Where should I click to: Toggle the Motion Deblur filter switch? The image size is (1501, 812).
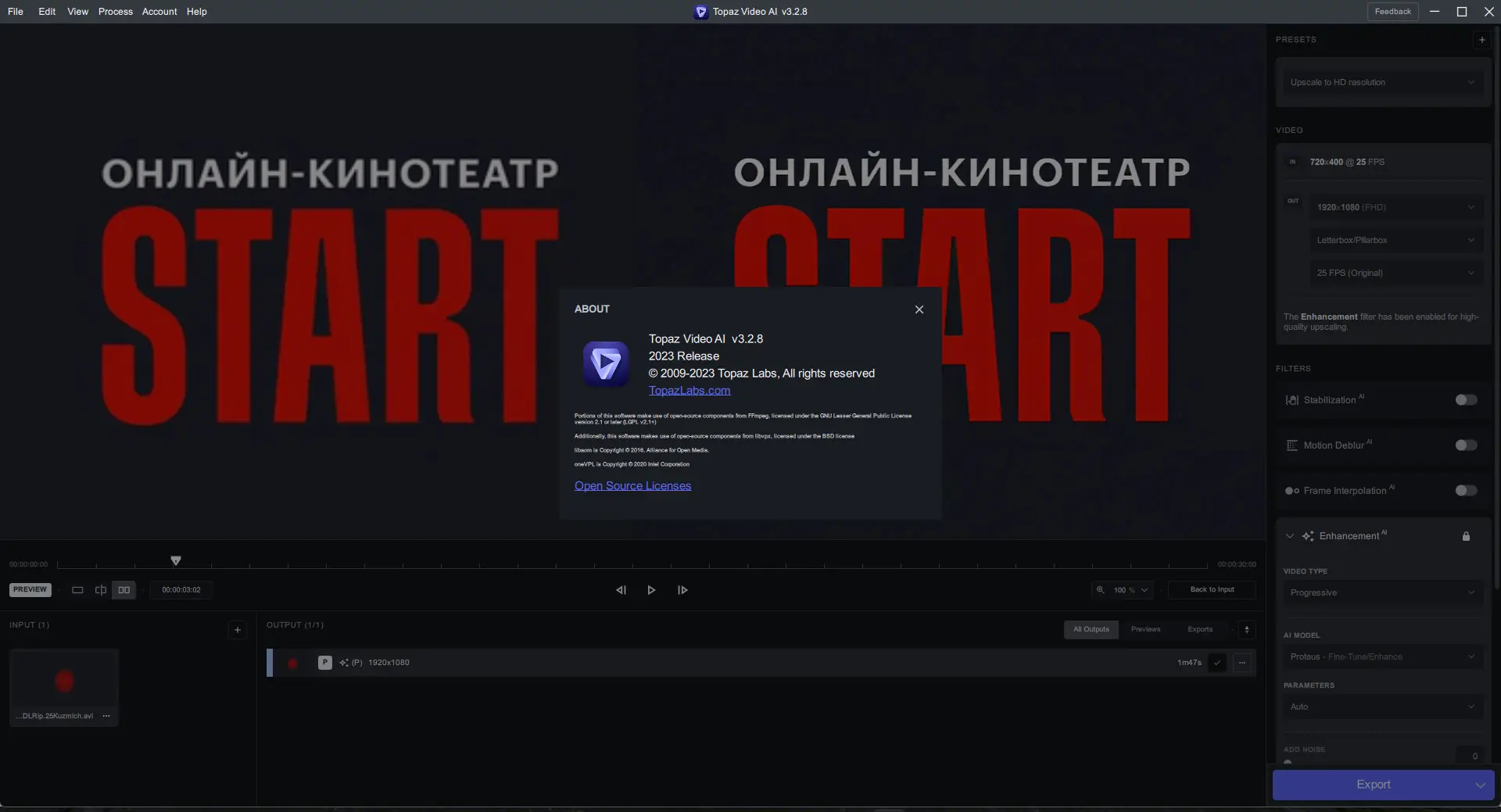[1467, 445]
